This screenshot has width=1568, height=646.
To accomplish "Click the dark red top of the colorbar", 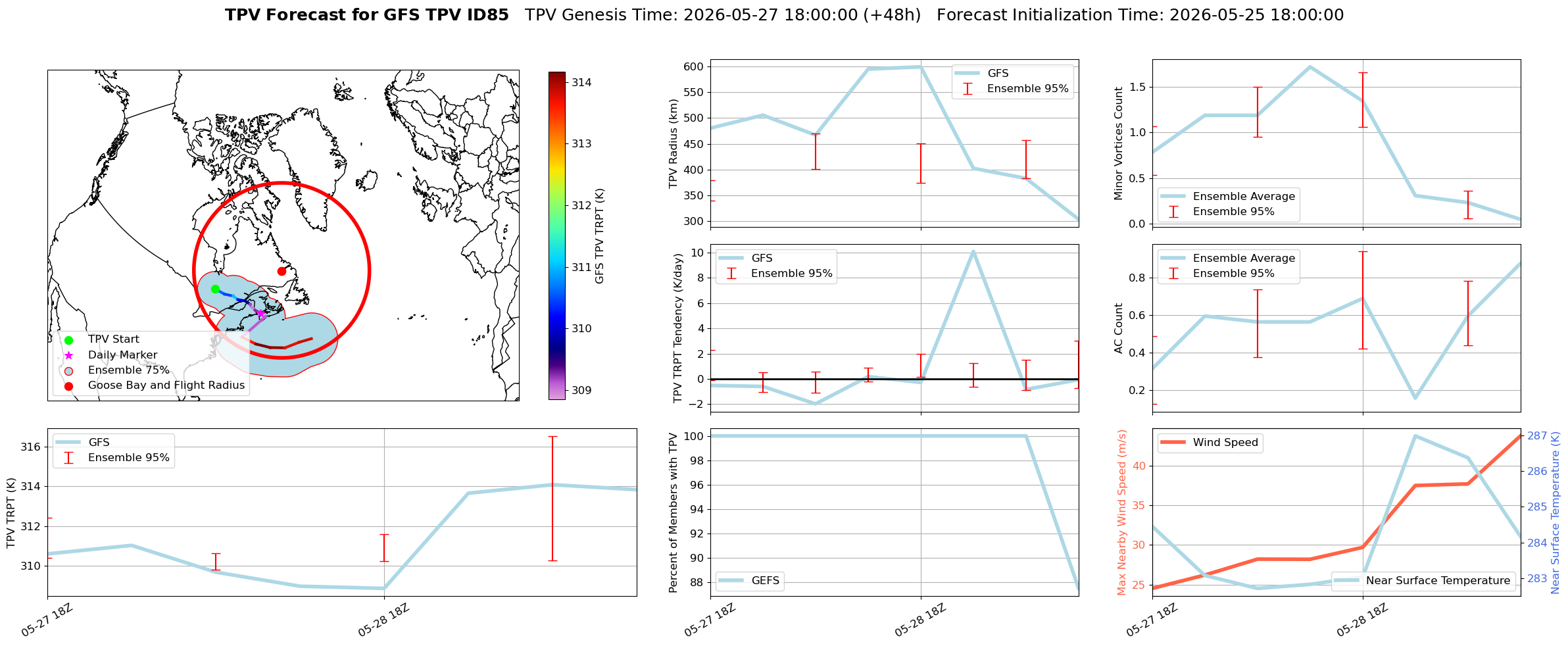I will click(x=556, y=75).
